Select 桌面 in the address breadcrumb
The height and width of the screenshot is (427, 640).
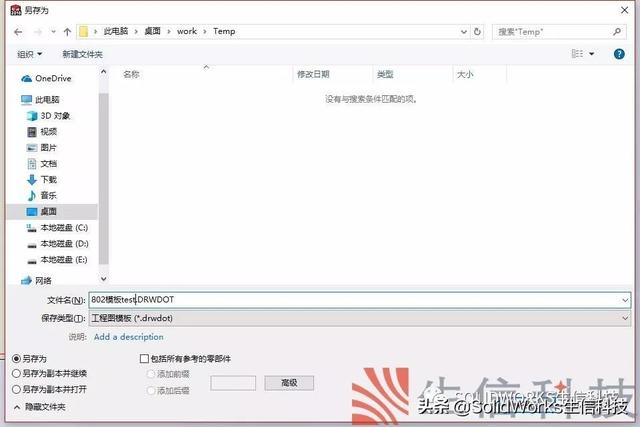click(152, 31)
